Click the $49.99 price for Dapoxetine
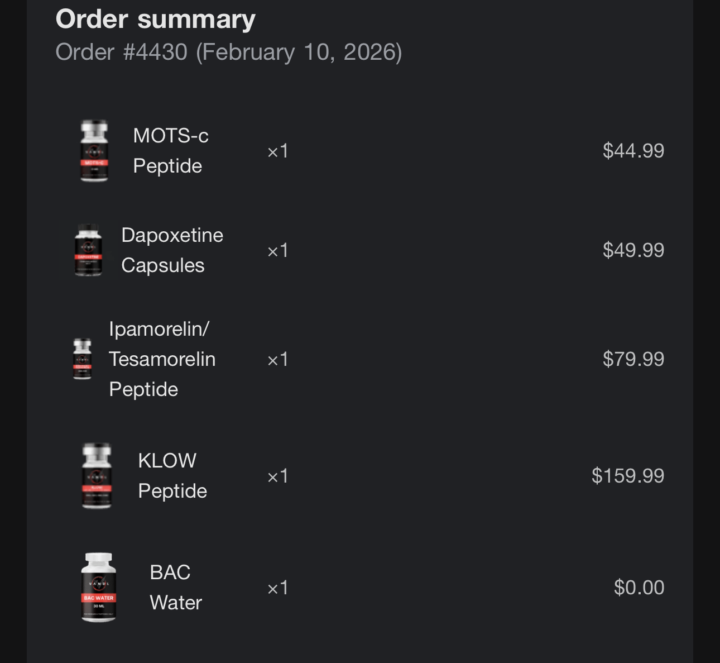This screenshot has width=720, height=663. (x=633, y=250)
